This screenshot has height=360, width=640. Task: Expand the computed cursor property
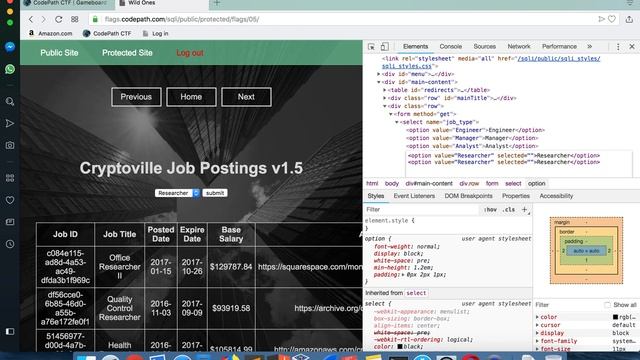[537, 325]
